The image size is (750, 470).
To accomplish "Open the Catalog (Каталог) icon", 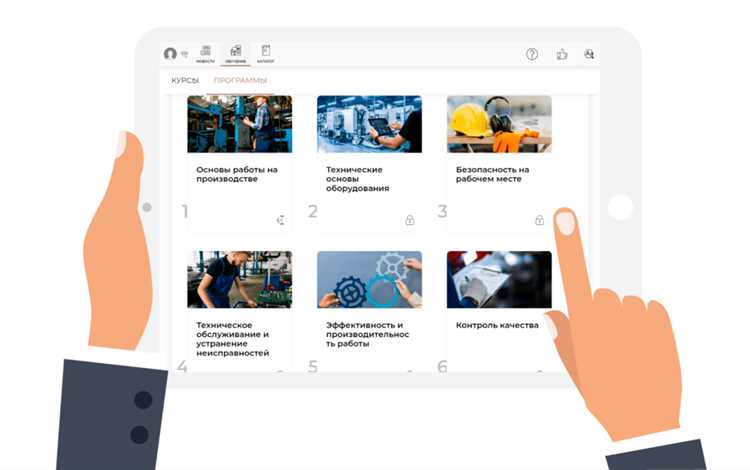I will click(266, 53).
